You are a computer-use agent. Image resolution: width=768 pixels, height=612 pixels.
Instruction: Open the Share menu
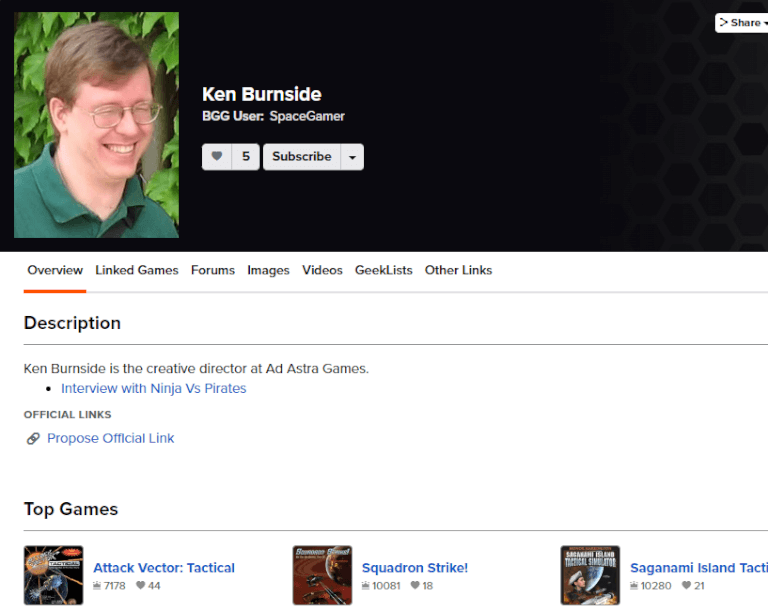(x=742, y=23)
